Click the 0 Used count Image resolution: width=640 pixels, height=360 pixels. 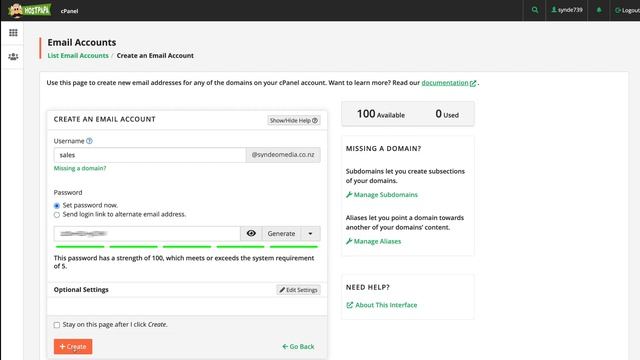(x=447, y=114)
